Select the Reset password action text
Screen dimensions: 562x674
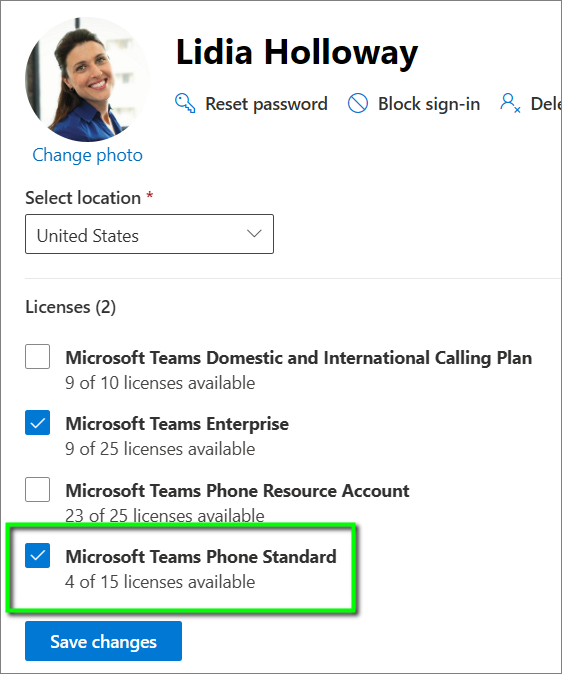266,104
